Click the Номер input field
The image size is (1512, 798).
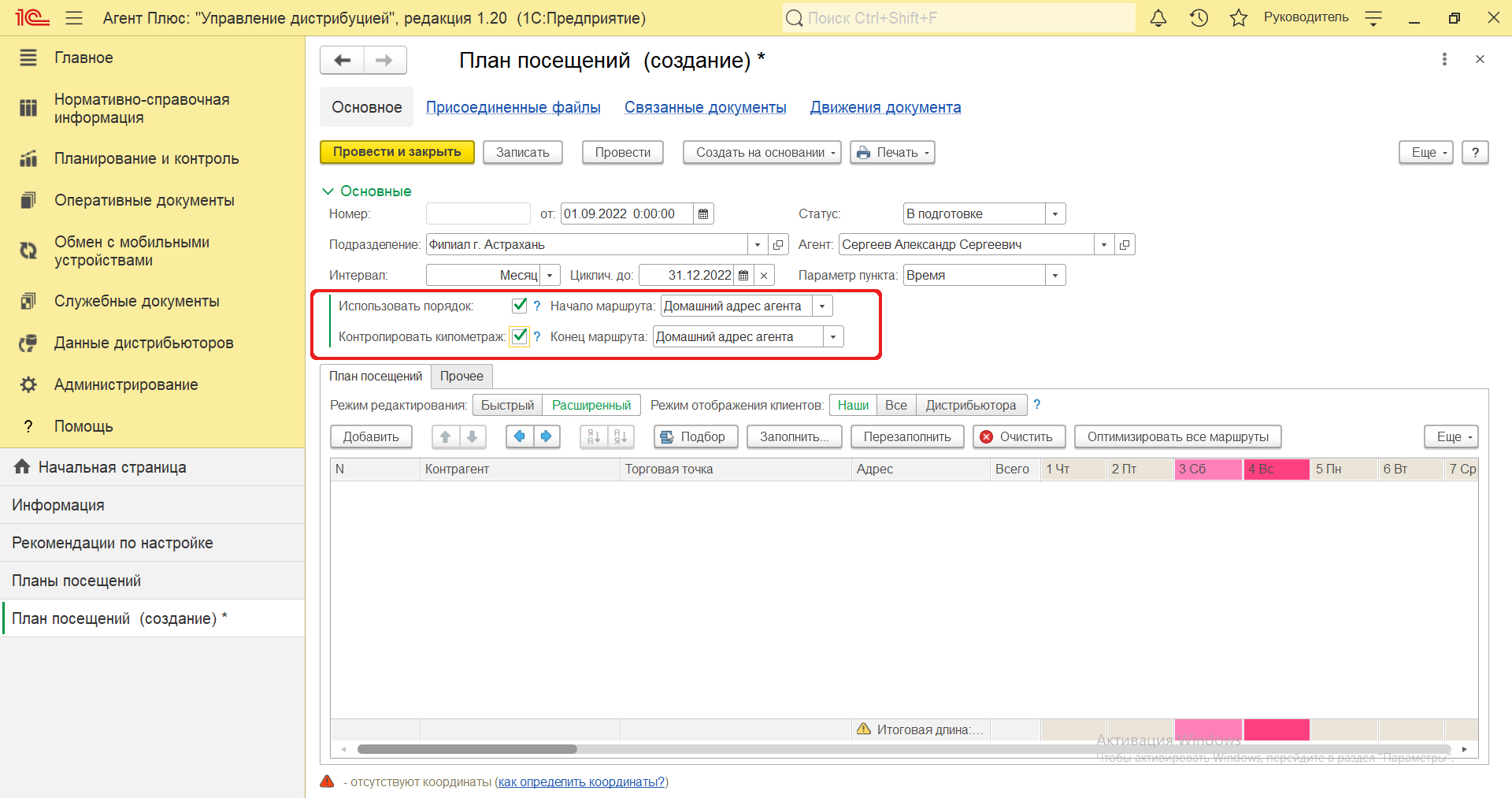tap(478, 213)
